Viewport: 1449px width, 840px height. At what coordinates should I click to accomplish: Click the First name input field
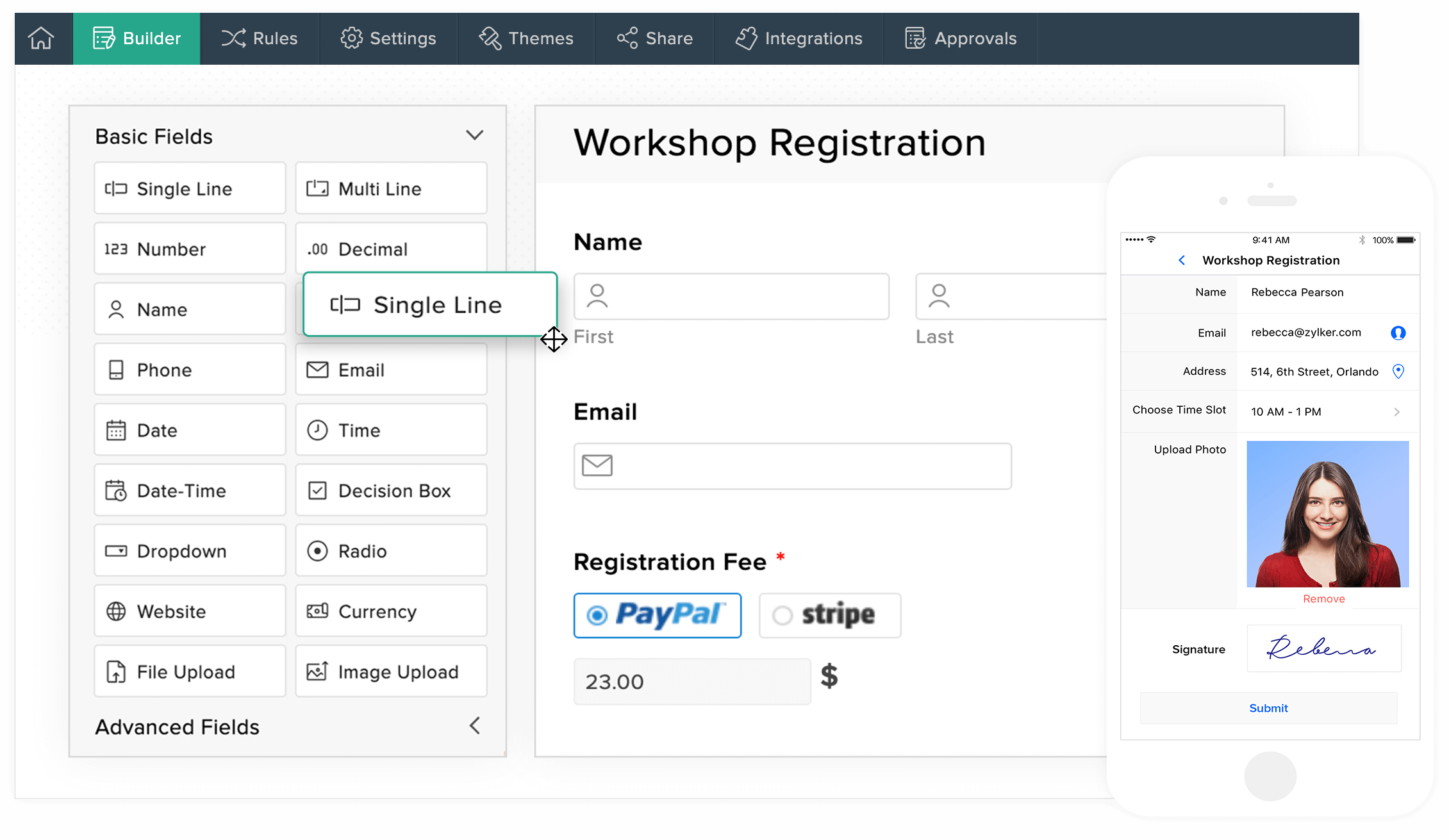[x=731, y=297]
